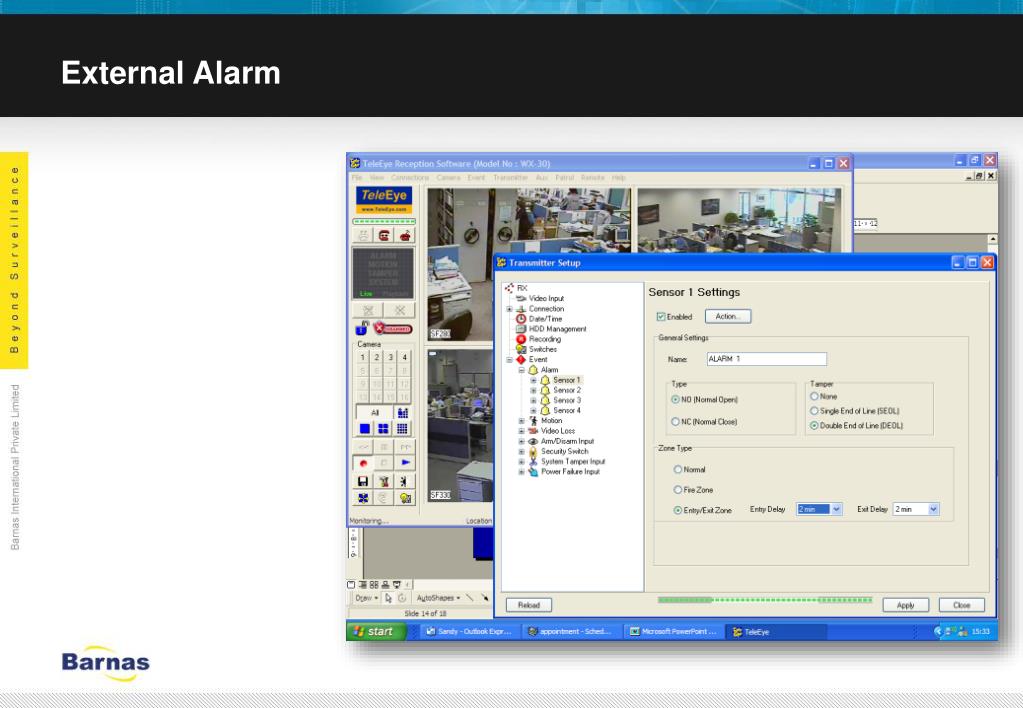This screenshot has width=1023, height=708.
Task: Select NC (Normal Close) type
Action: 675,422
